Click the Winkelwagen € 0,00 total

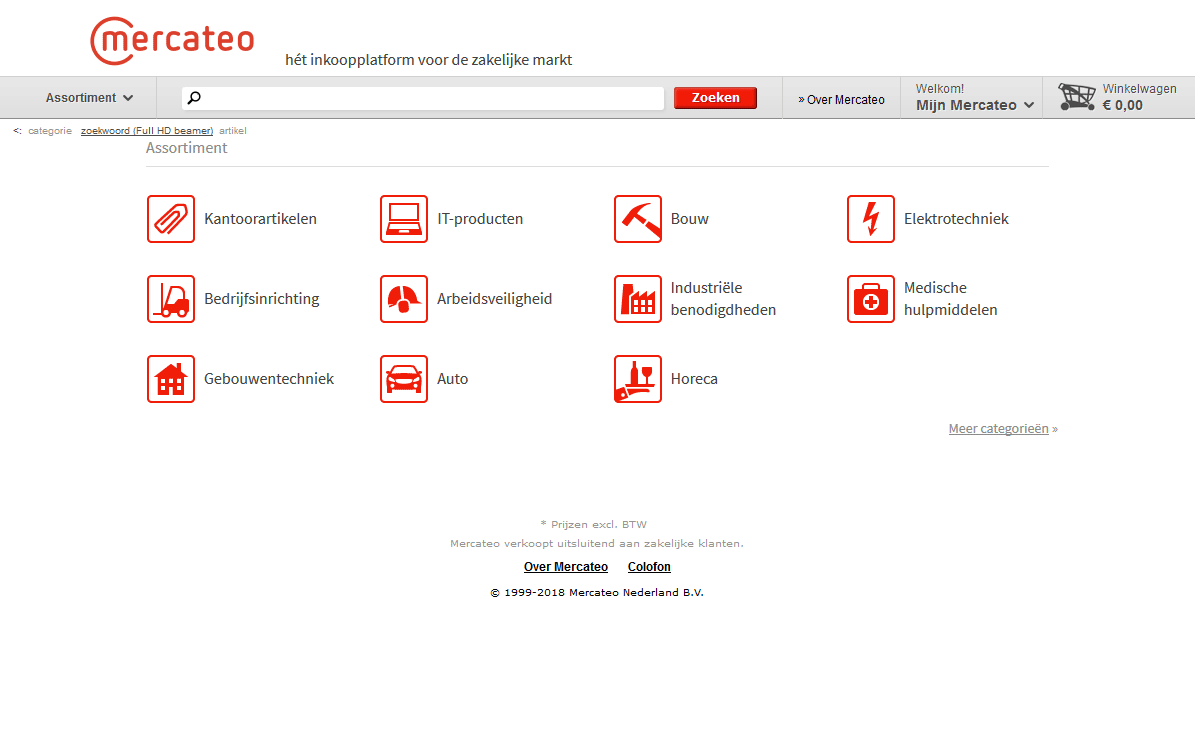pyautogui.click(x=1139, y=98)
